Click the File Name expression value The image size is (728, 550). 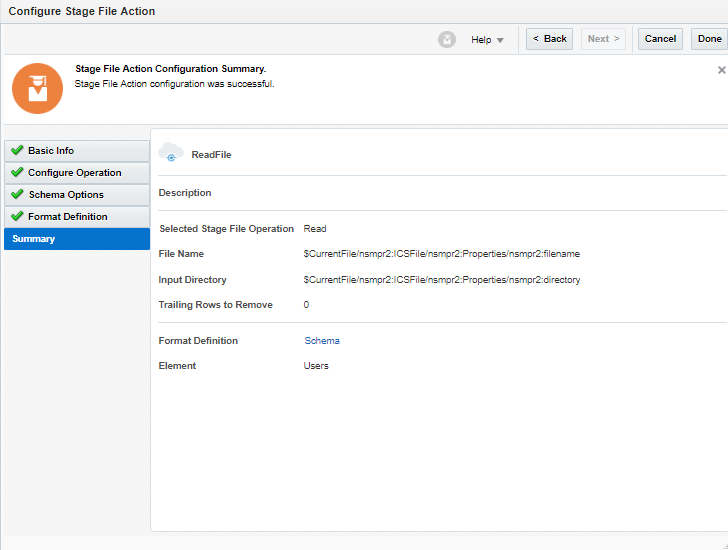(x=441, y=254)
